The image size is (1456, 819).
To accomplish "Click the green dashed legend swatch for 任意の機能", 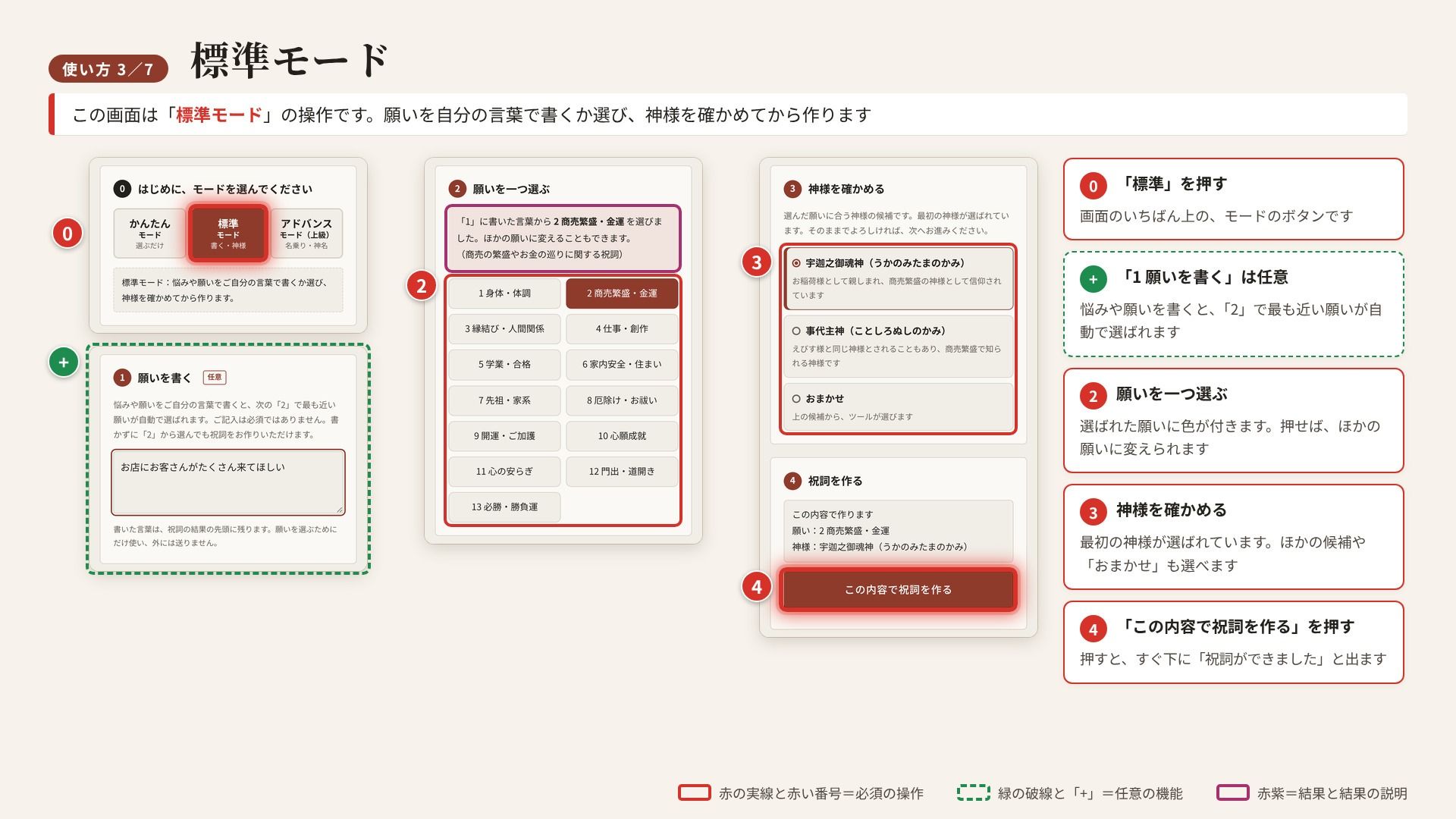I will pyautogui.click(x=973, y=792).
